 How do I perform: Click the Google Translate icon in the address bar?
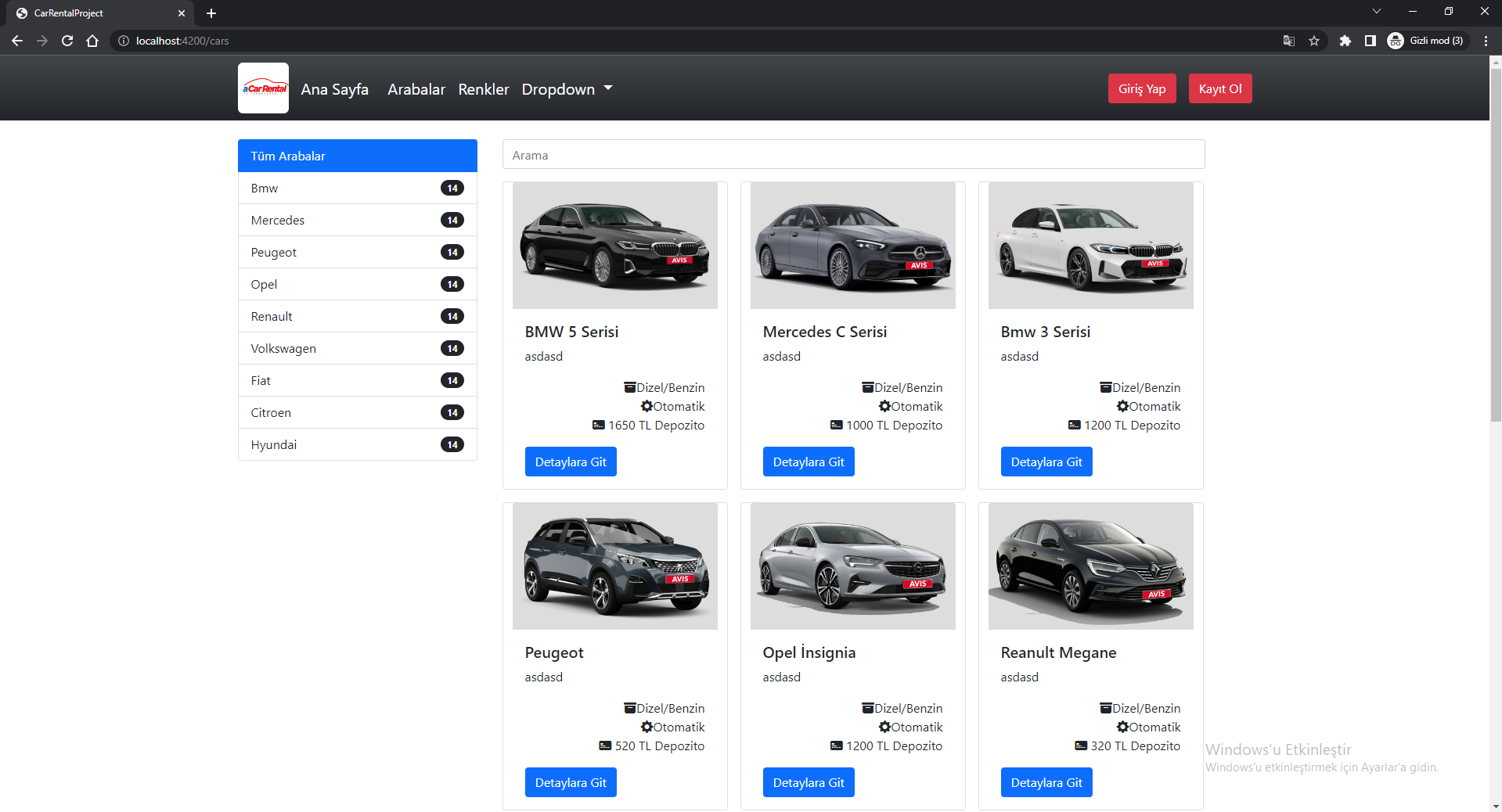[x=1288, y=41]
